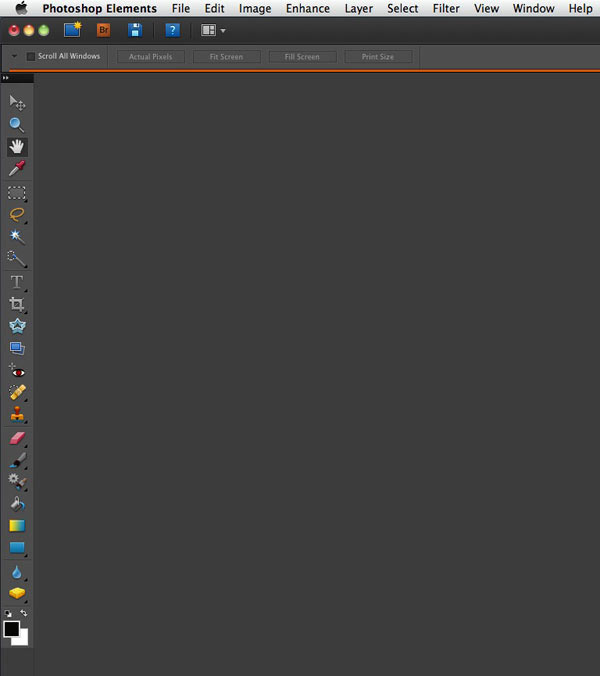Image resolution: width=600 pixels, height=676 pixels.
Task: Launch Adobe Bridge with Br icon
Action: [103, 30]
